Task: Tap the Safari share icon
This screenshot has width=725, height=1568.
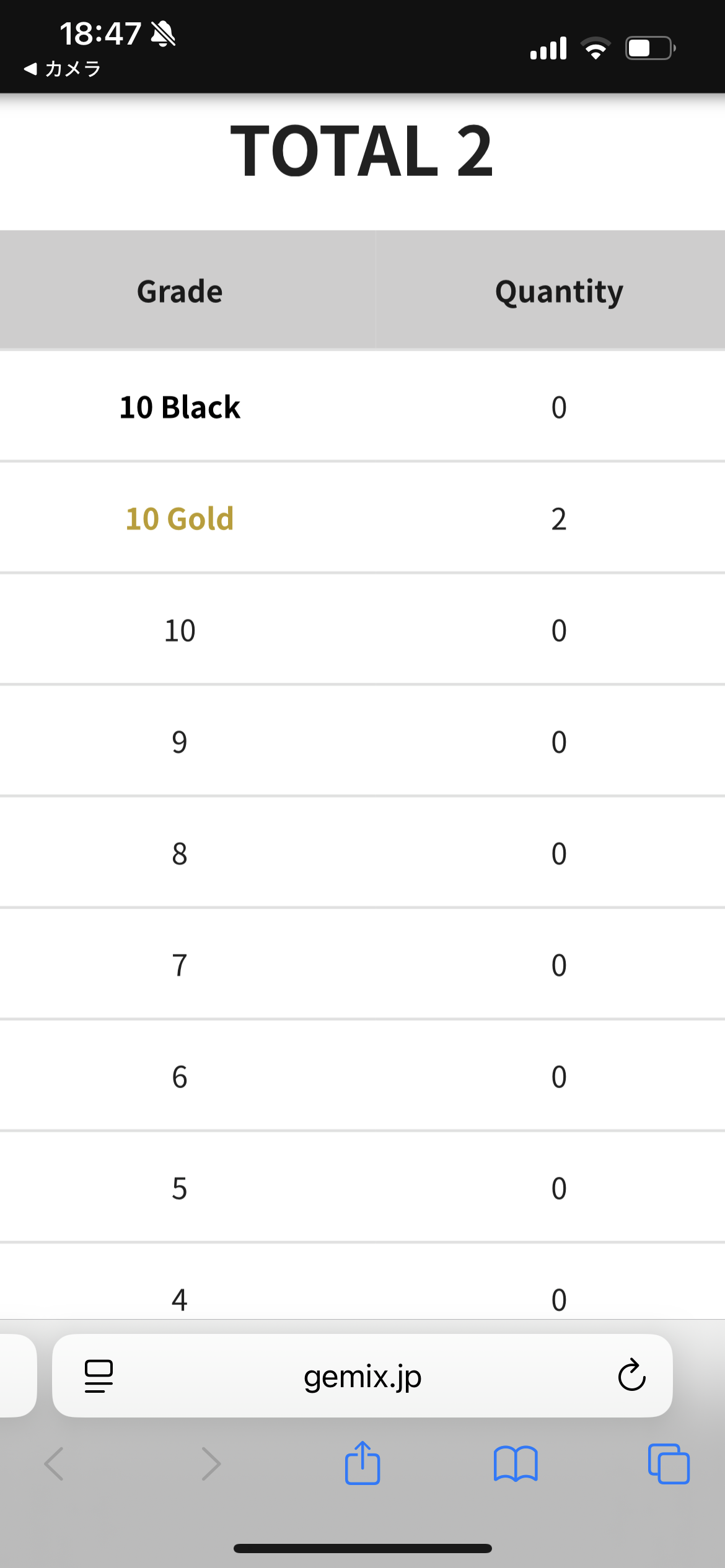Action: point(362,1463)
